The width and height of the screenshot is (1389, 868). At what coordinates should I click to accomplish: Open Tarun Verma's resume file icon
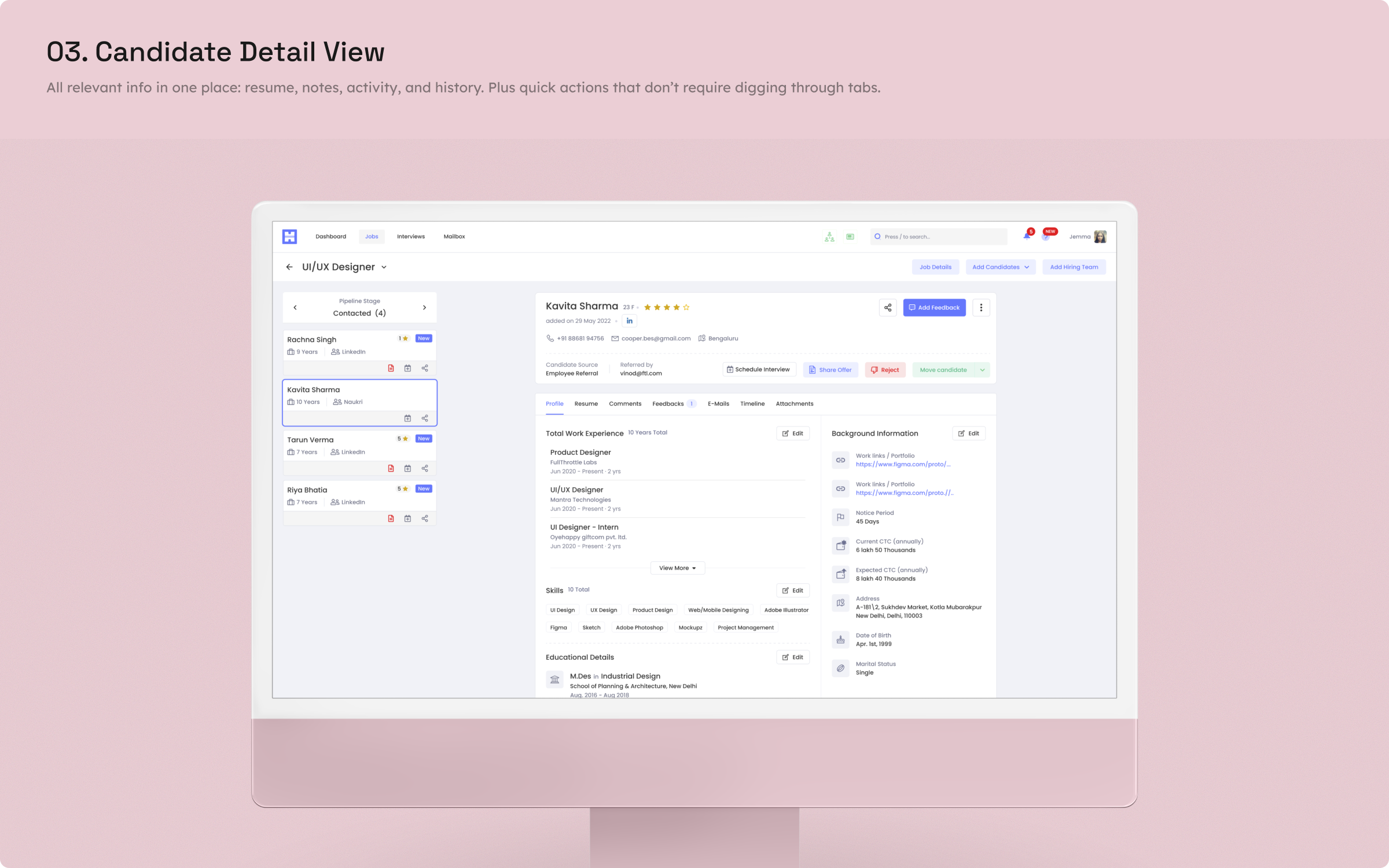[x=391, y=468]
